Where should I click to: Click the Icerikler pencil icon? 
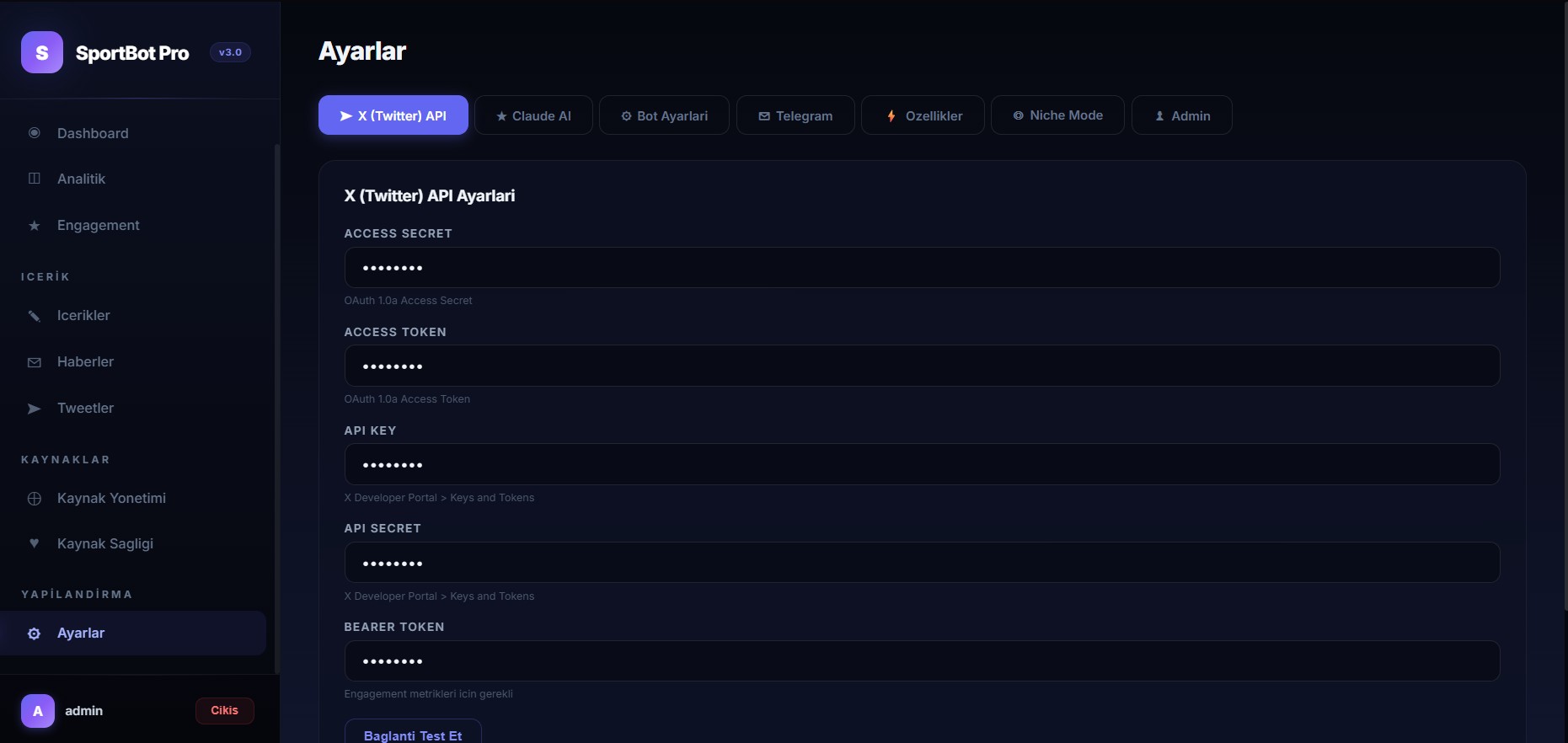pos(35,316)
